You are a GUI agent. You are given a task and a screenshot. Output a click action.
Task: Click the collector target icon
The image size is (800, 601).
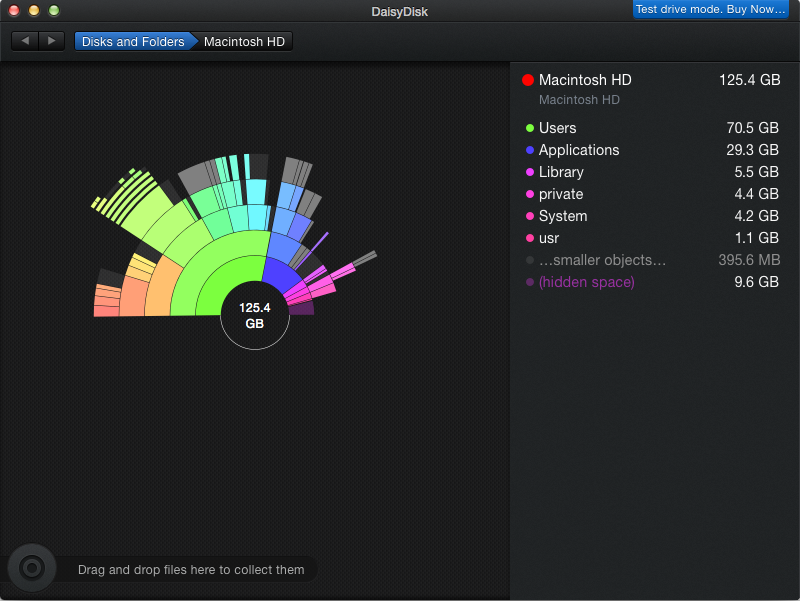tap(32, 568)
